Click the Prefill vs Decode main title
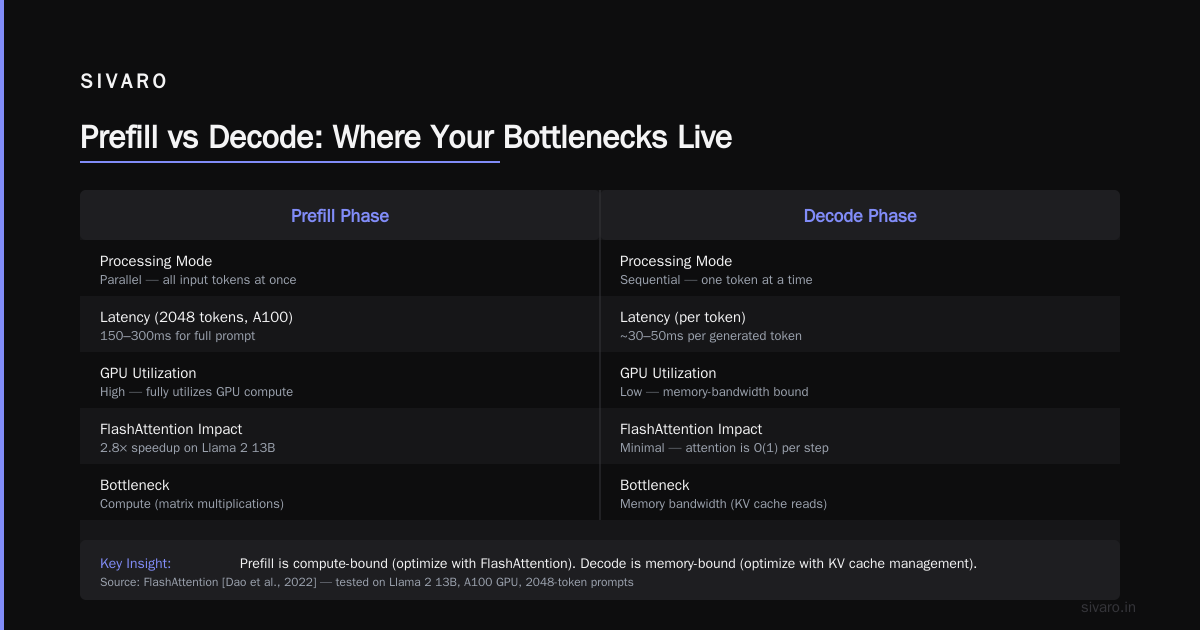This screenshot has width=1200, height=630. point(406,137)
